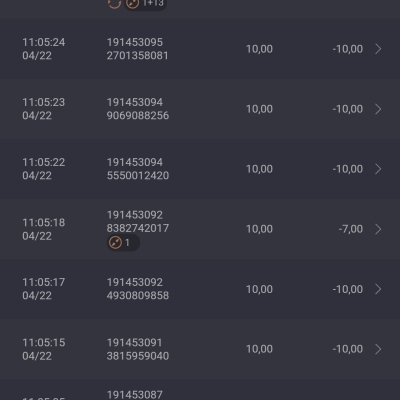Expand the 11:05:24 bet row chevron
Image resolution: width=400 pixels, height=400 pixels.
(378, 49)
